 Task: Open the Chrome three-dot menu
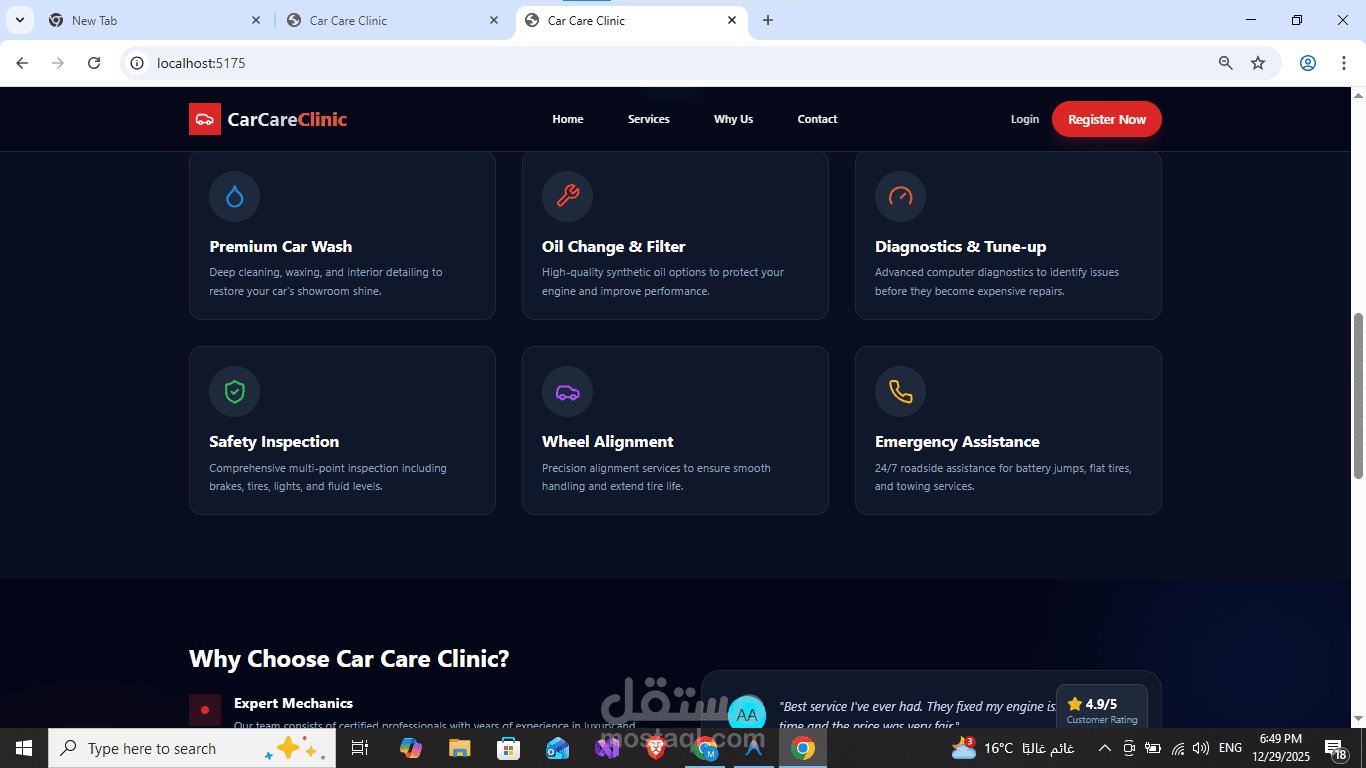(x=1344, y=63)
